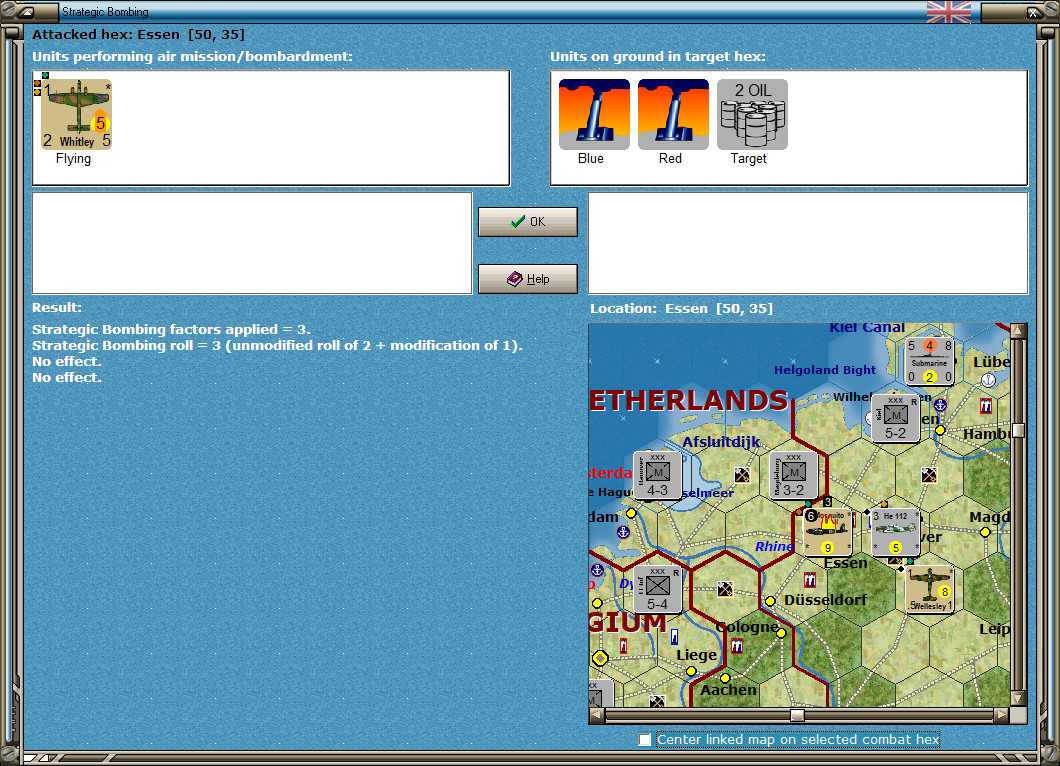This screenshot has height=766, width=1060.
Task: Click the 'Flying' label under Whitley
Action: click(x=73, y=159)
